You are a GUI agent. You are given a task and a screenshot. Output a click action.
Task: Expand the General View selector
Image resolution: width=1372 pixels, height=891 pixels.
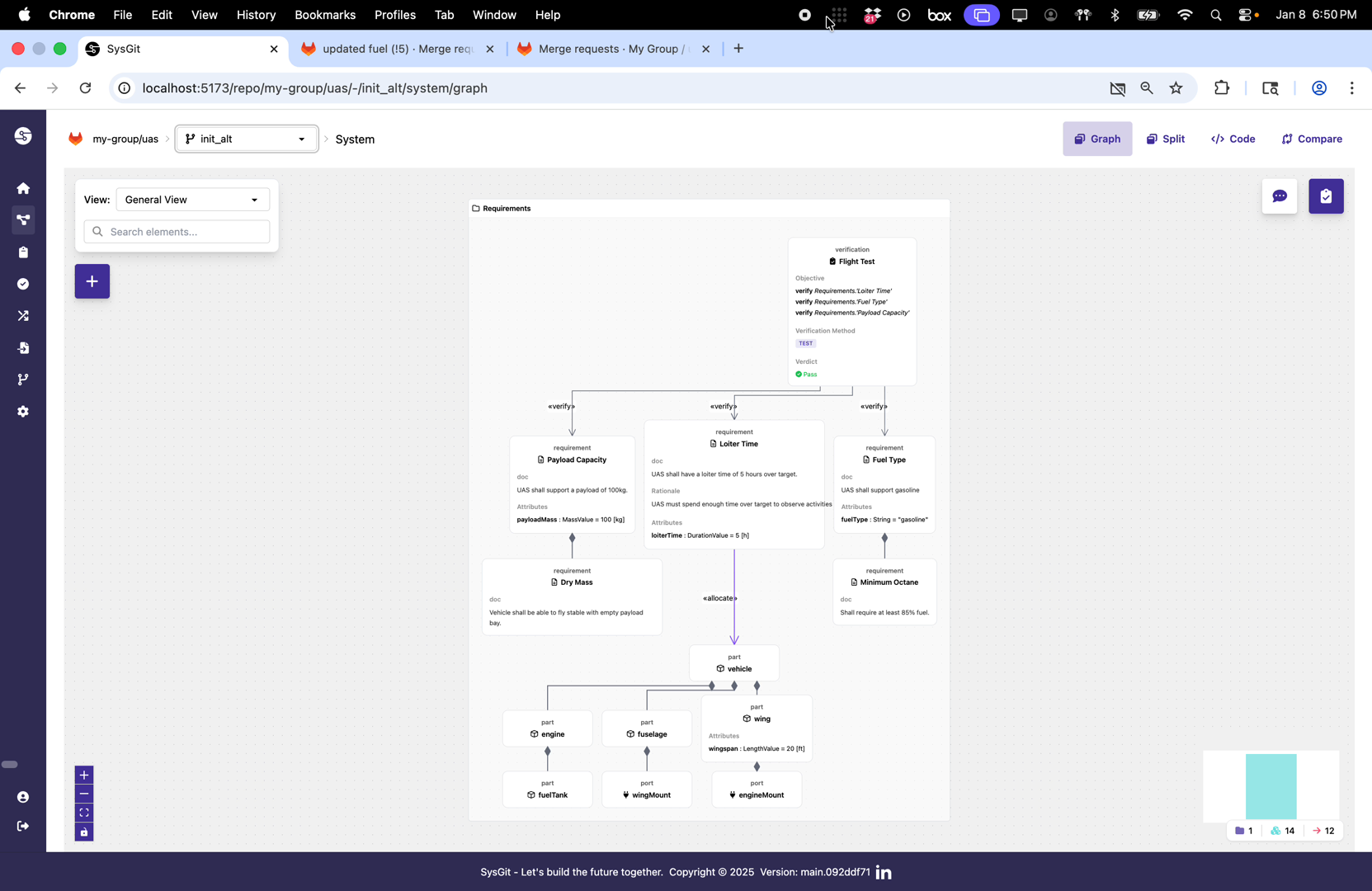(x=192, y=200)
